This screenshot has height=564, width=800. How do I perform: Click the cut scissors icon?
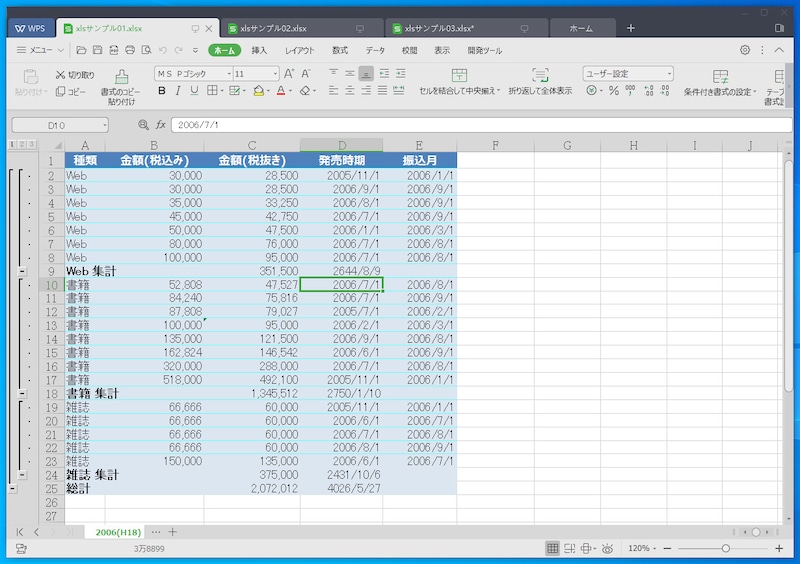point(61,74)
